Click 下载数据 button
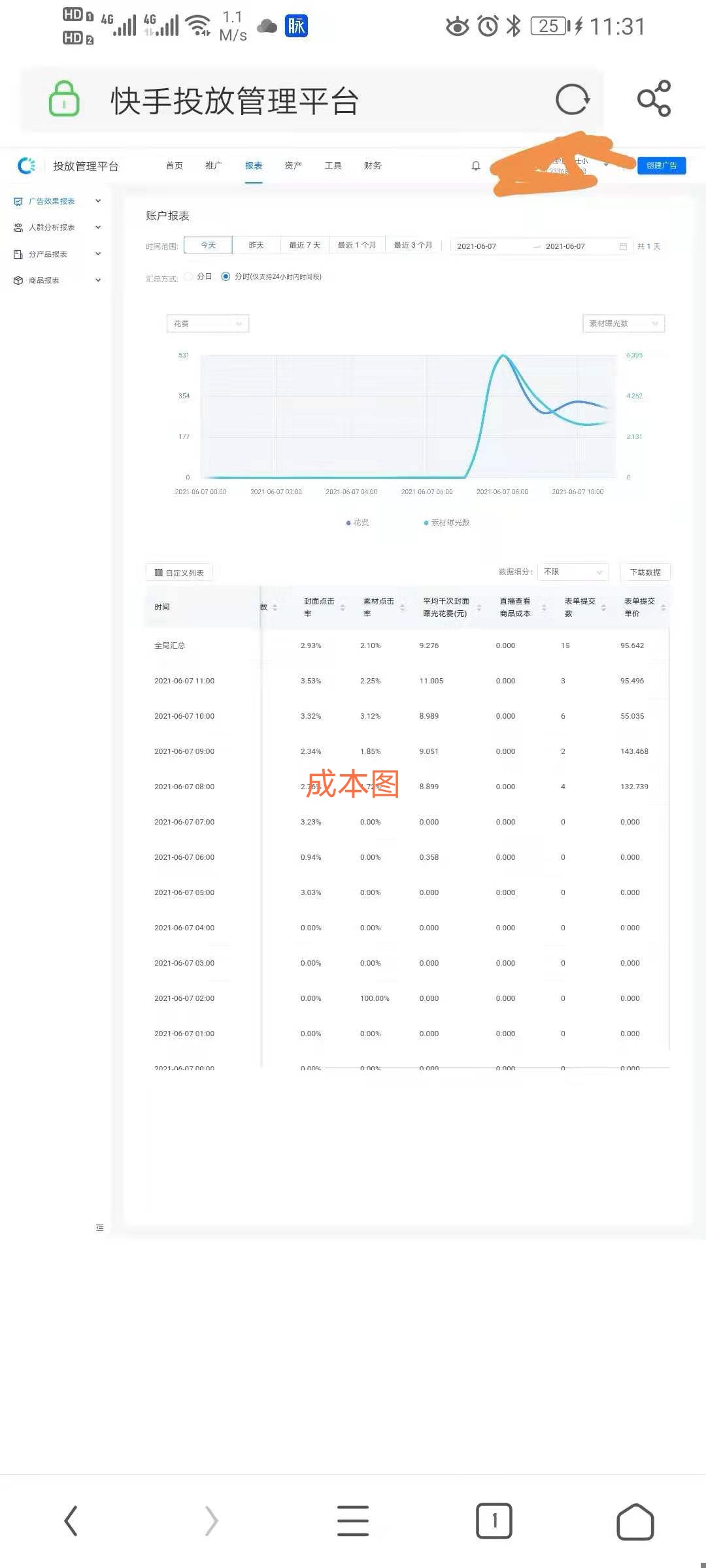The image size is (706, 1568). [645, 572]
